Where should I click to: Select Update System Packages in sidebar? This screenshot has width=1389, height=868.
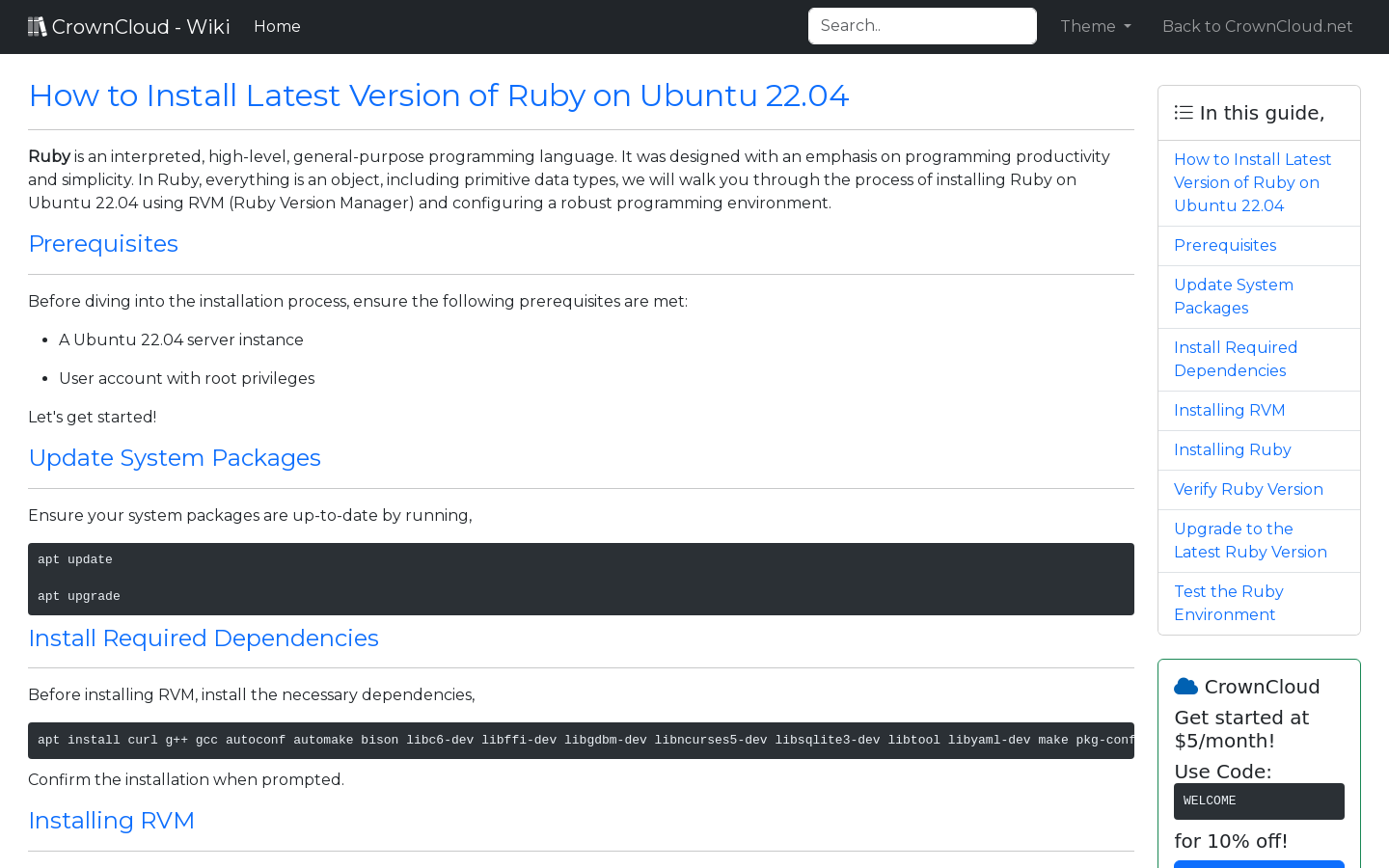point(1233,296)
